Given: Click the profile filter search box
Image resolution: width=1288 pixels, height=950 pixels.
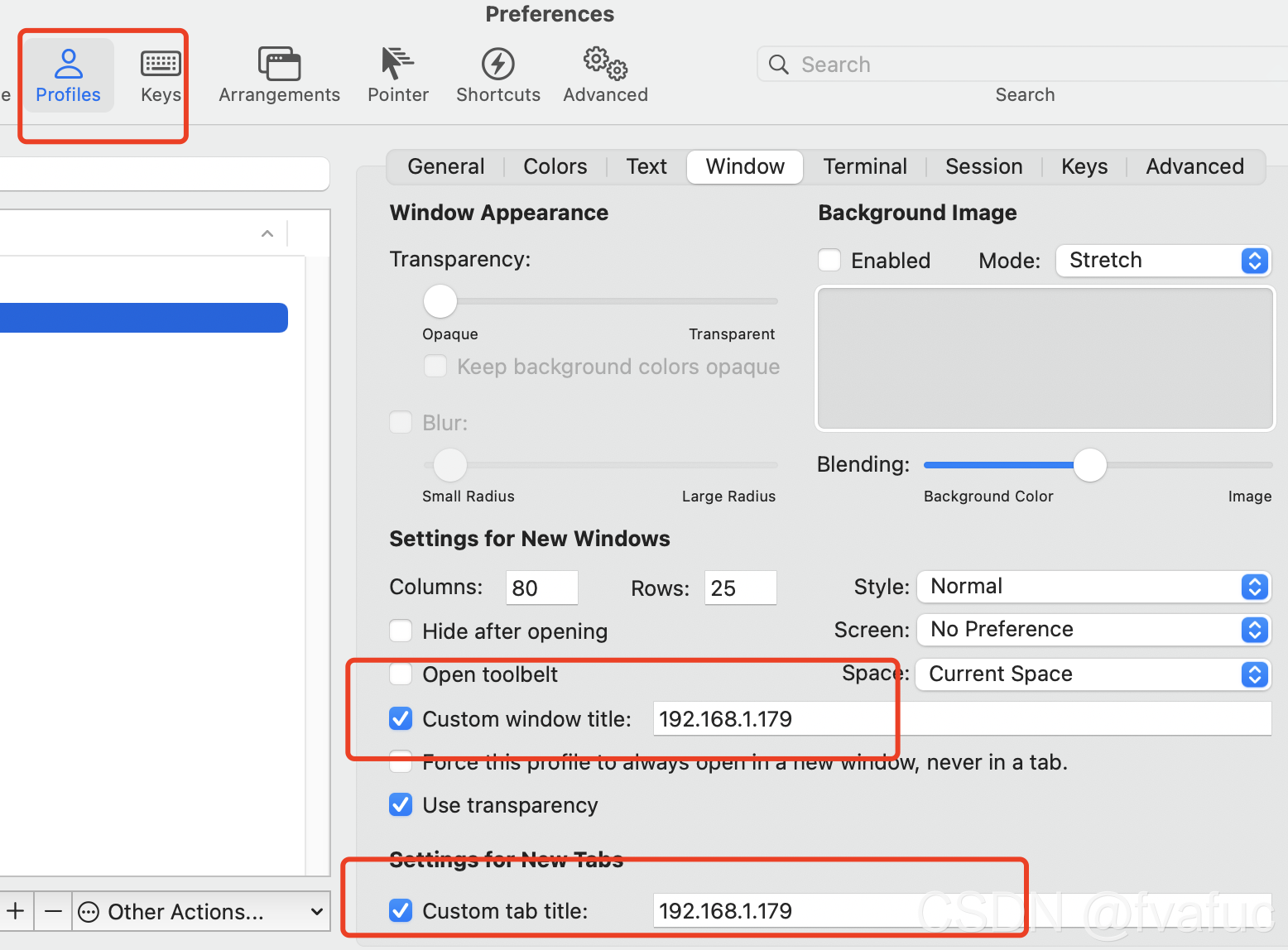Looking at the screenshot, I should [164, 174].
